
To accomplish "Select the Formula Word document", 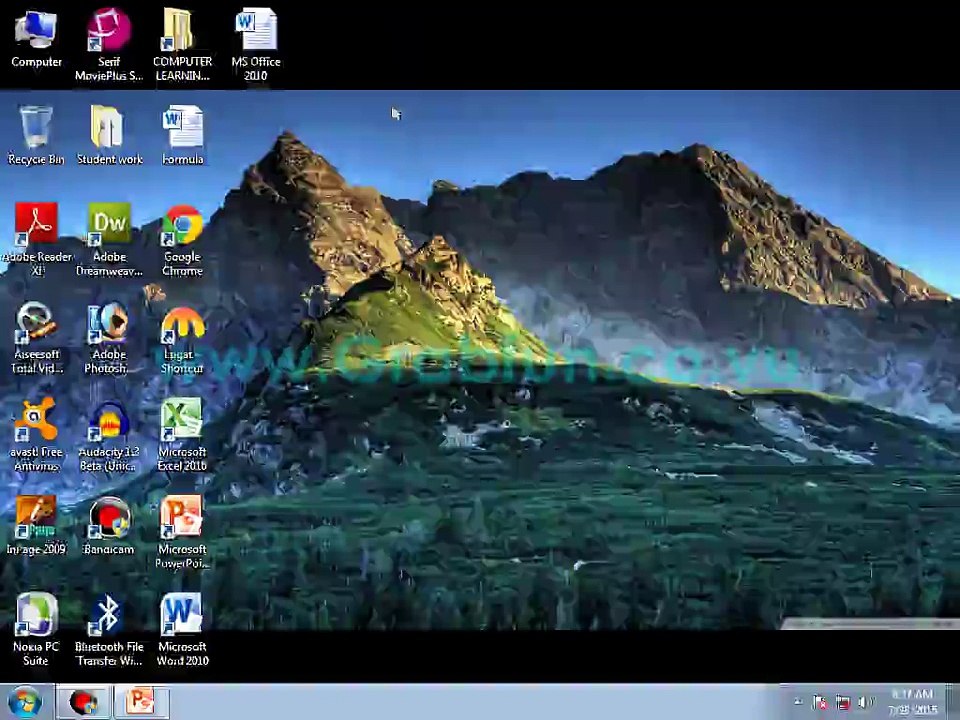I will [x=182, y=135].
